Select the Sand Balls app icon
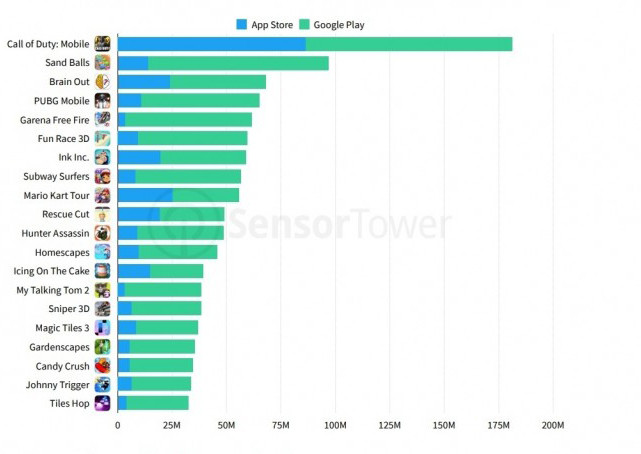 click(102, 63)
